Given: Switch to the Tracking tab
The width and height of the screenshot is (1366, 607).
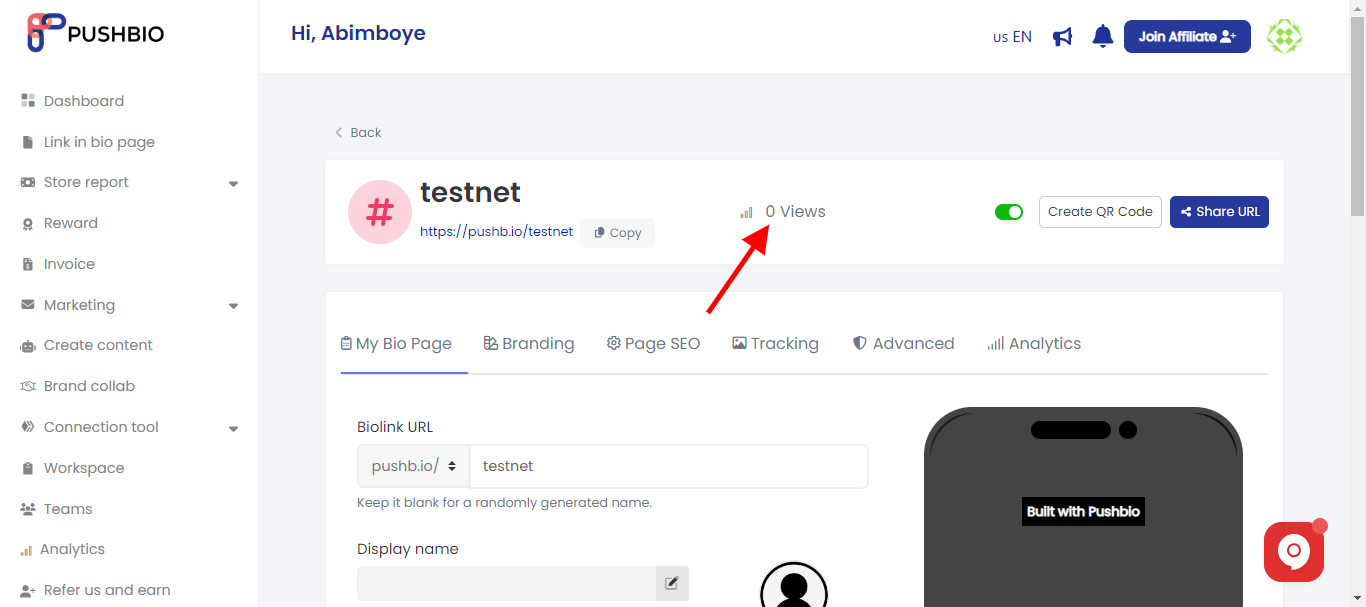Looking at the screenshot, I should [x=775, y=344].
